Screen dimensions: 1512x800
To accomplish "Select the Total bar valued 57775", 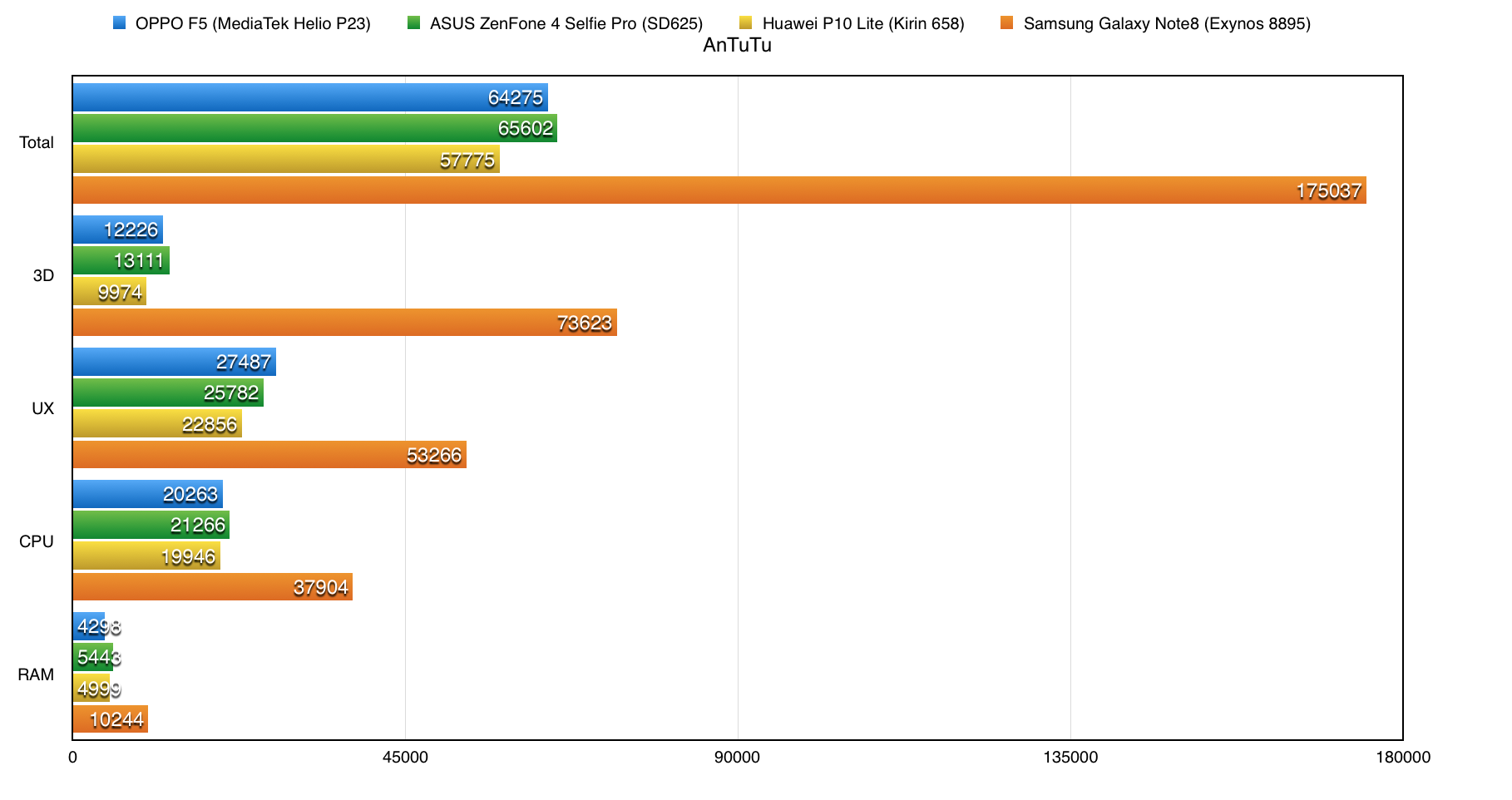I will 286,159.
